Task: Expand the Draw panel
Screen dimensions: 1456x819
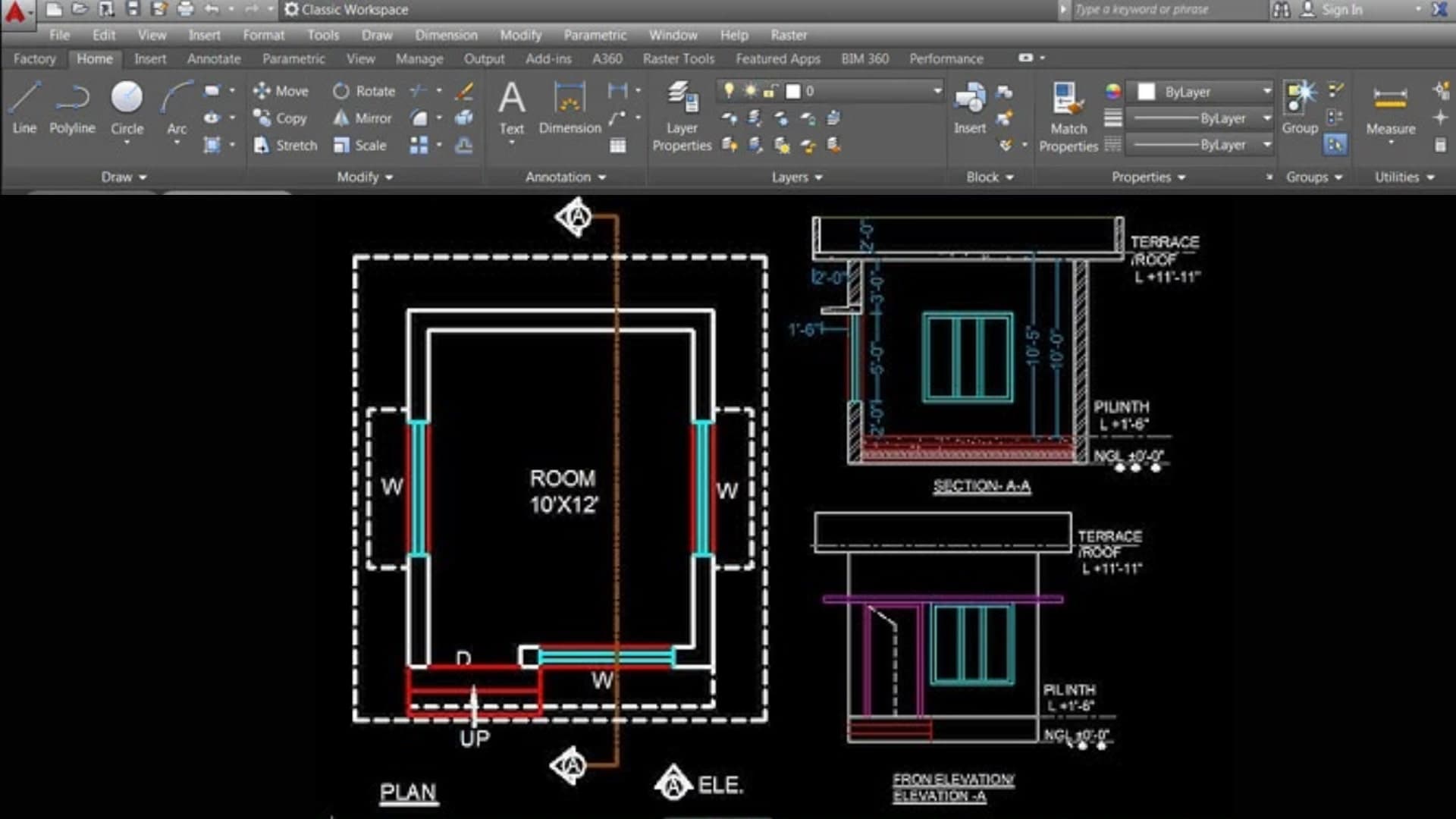Action: point(123,177)
